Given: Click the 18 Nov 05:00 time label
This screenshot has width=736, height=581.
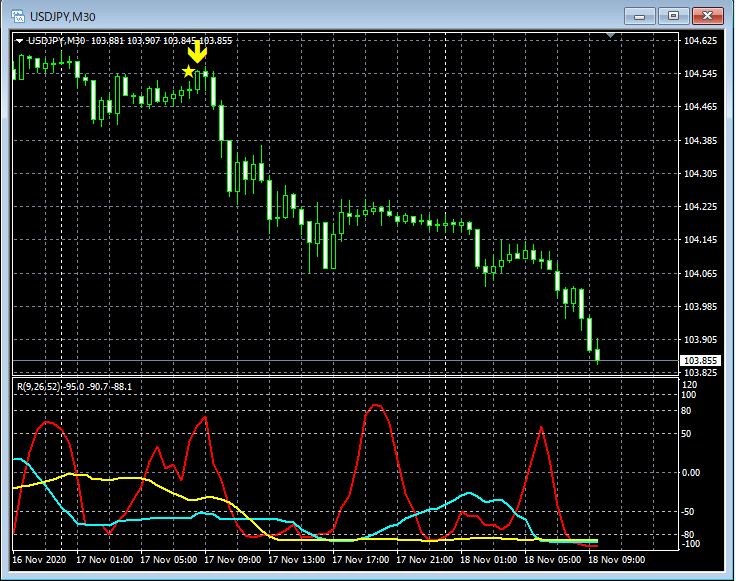Looking at the screenshot, I should (x=552, y=559).
